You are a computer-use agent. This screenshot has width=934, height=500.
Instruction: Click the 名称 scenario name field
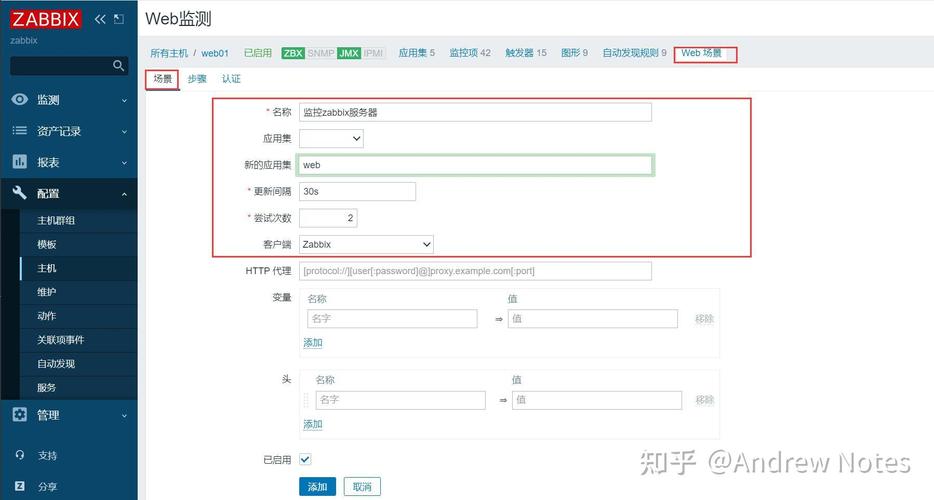(x=475, y=112)
